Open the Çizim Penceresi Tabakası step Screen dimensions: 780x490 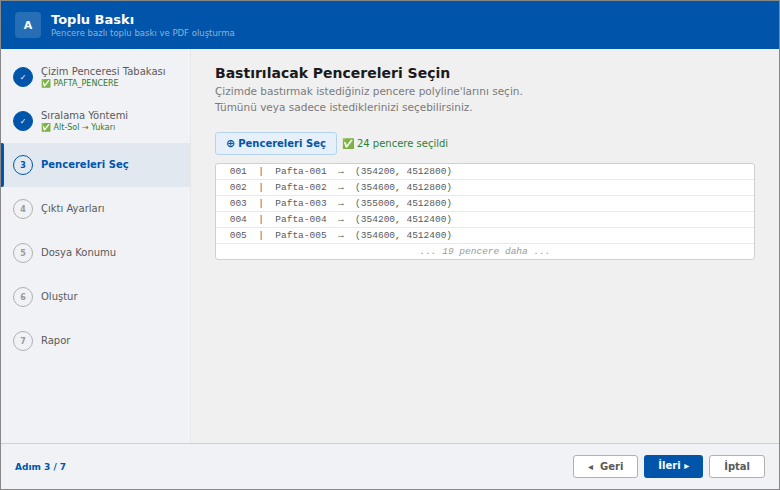(96, 77)
